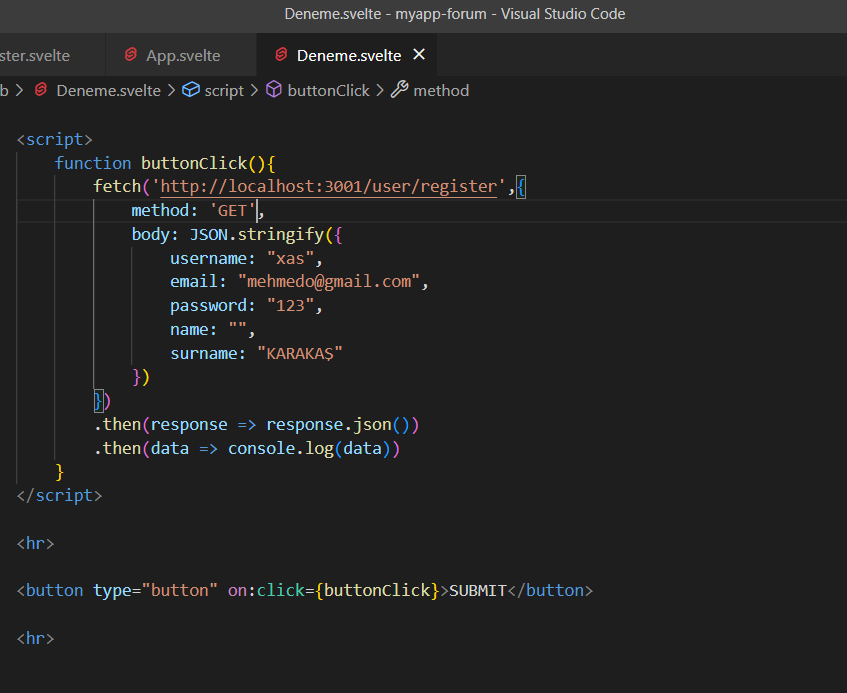Click the fetch call in the code
Viewport: 847px width, 693px height.
[x=117, y=186]
